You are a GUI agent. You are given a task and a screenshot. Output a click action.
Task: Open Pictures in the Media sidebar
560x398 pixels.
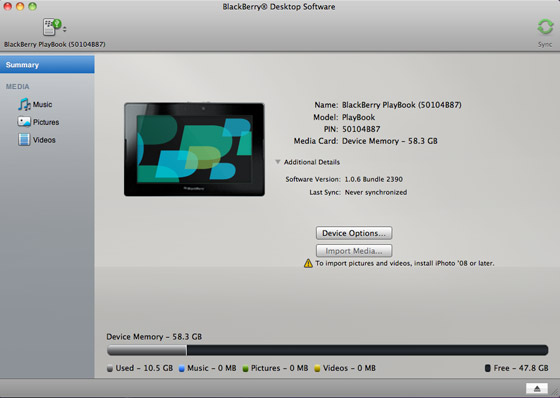(x=47, y=122)
